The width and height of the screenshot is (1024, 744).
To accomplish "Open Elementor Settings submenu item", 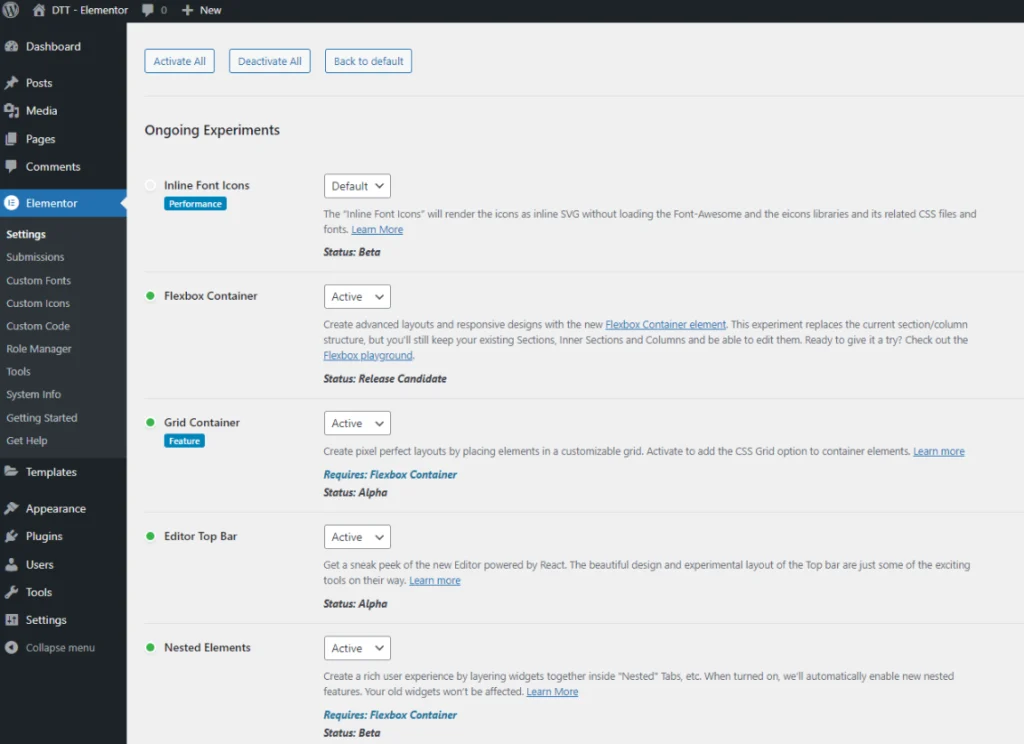I will [x=26, y=234].
